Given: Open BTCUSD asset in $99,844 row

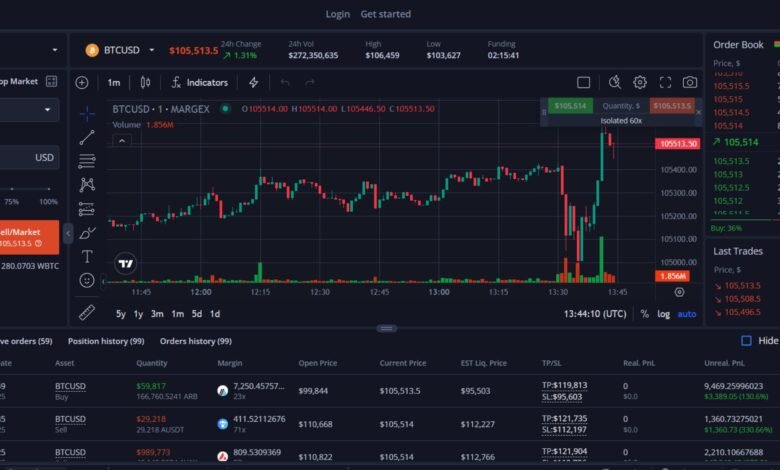Looking at the screenshot, I should (70, 386).
